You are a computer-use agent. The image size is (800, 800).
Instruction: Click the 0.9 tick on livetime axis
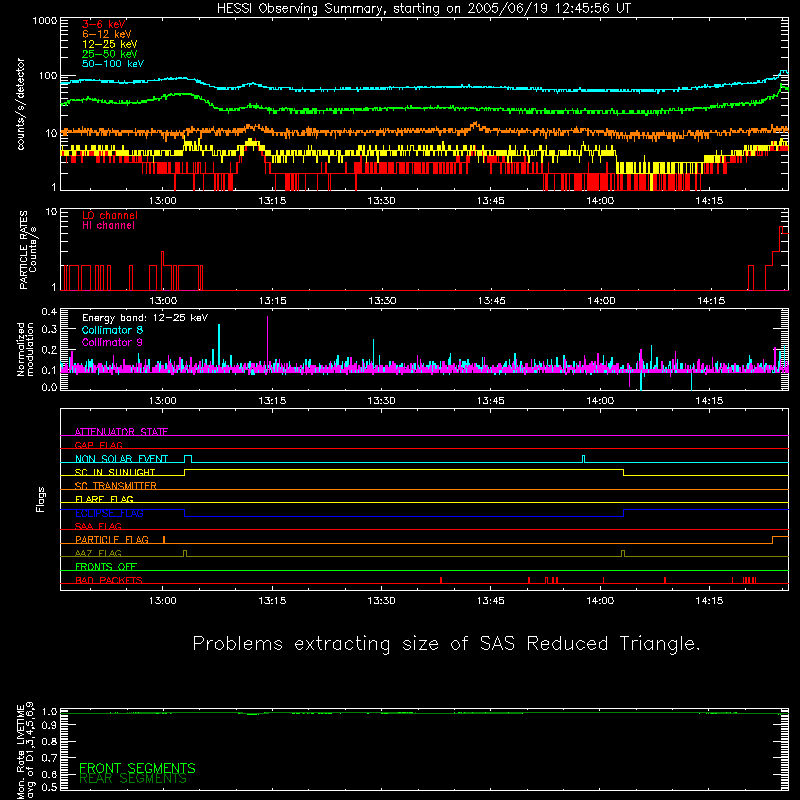[49, 725]
